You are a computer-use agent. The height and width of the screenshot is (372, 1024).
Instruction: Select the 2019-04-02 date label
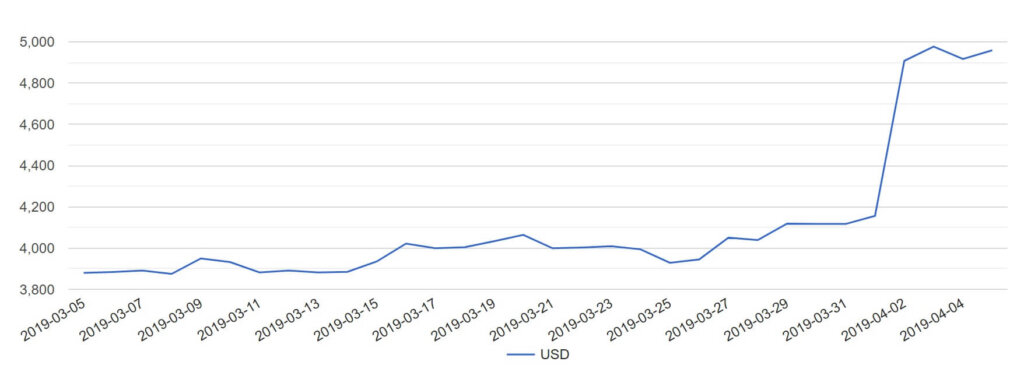click(x=876, y=318)
